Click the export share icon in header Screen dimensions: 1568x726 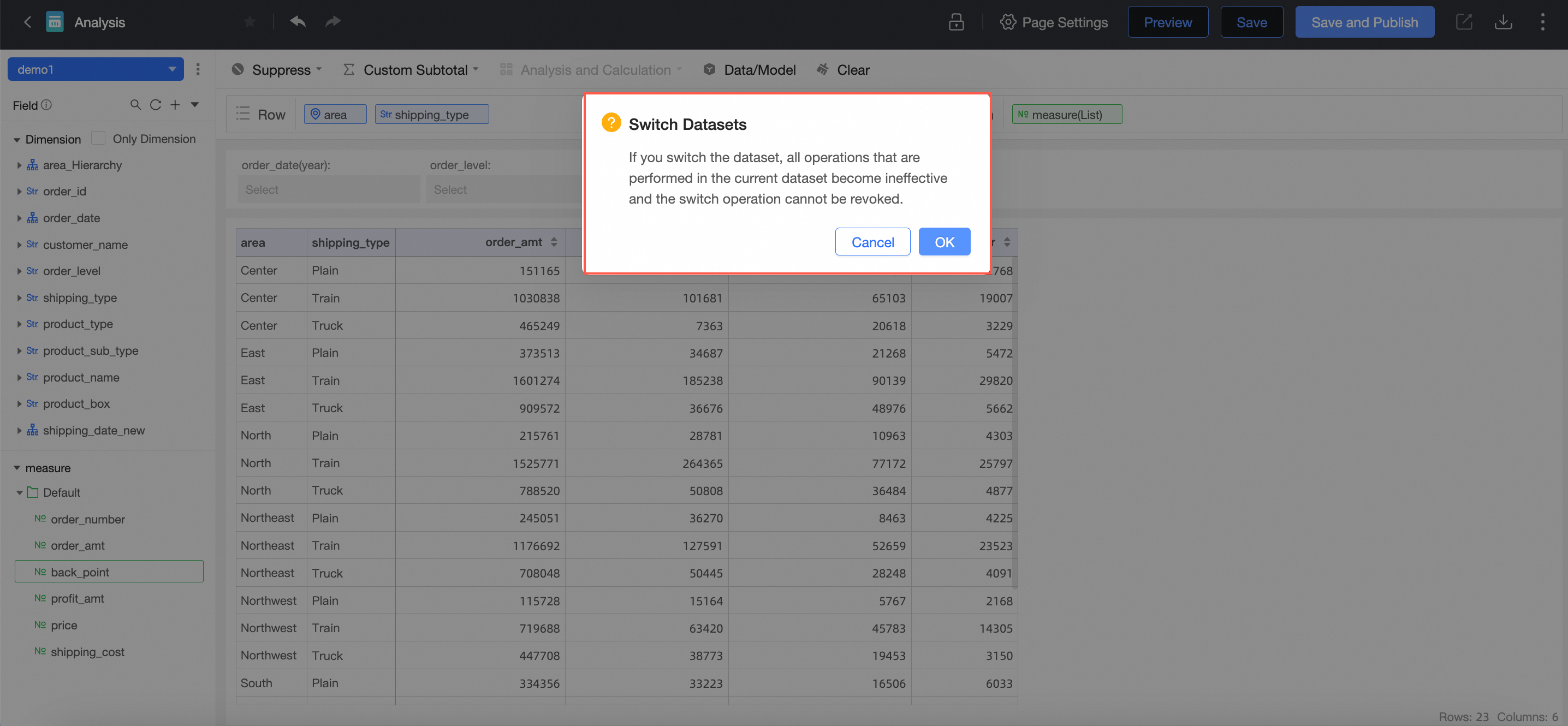[1463, 22]
